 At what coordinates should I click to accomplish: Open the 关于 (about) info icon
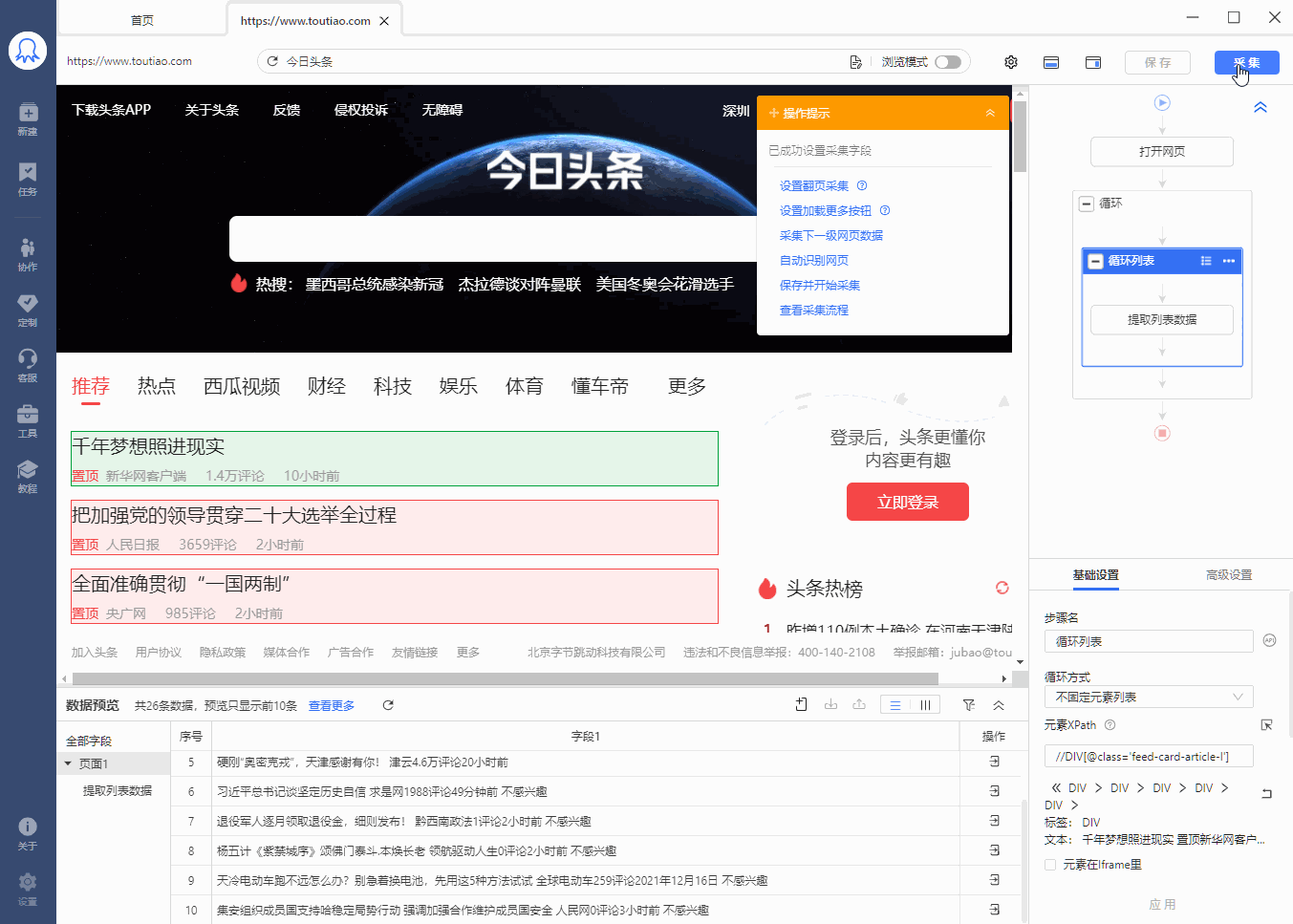(28, 833)
